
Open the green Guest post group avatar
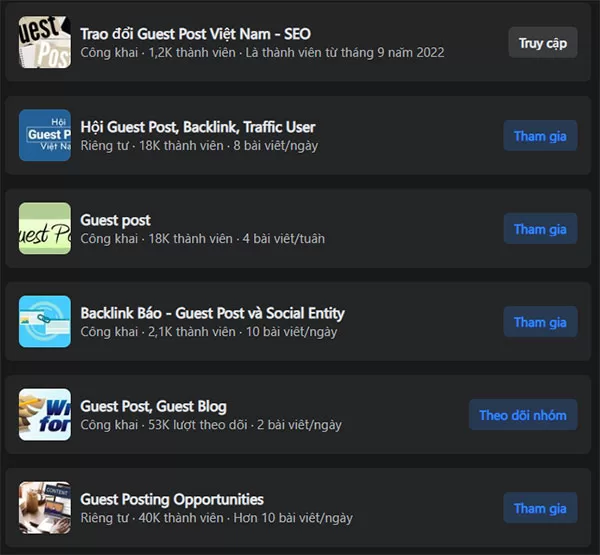coord(45,229)
